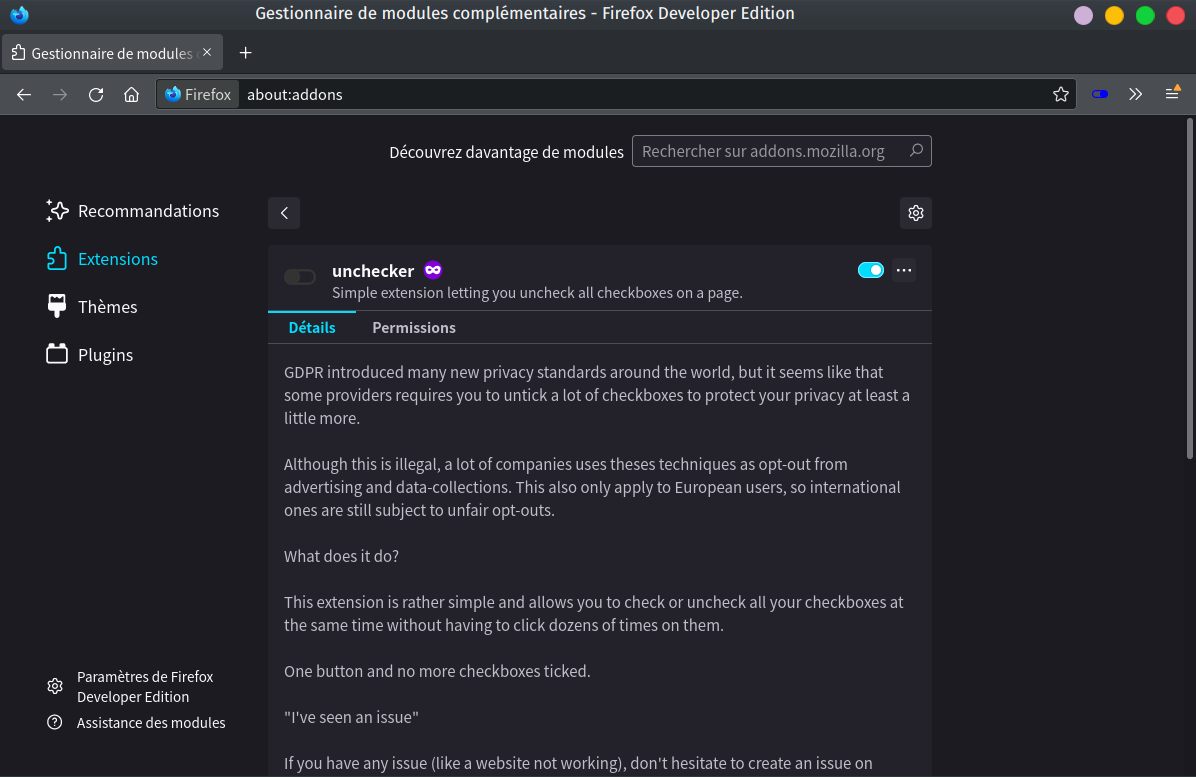Open a new browser tab

pyautogui.click(x=246, y=53)
